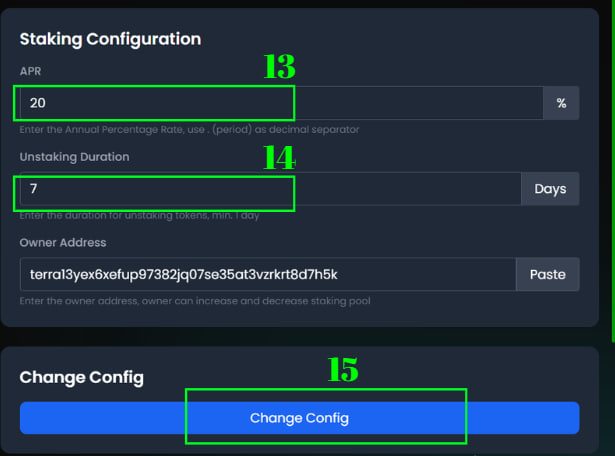Click the Days unit box
This screenshot has height=456, width=615.
coord(550,189)
